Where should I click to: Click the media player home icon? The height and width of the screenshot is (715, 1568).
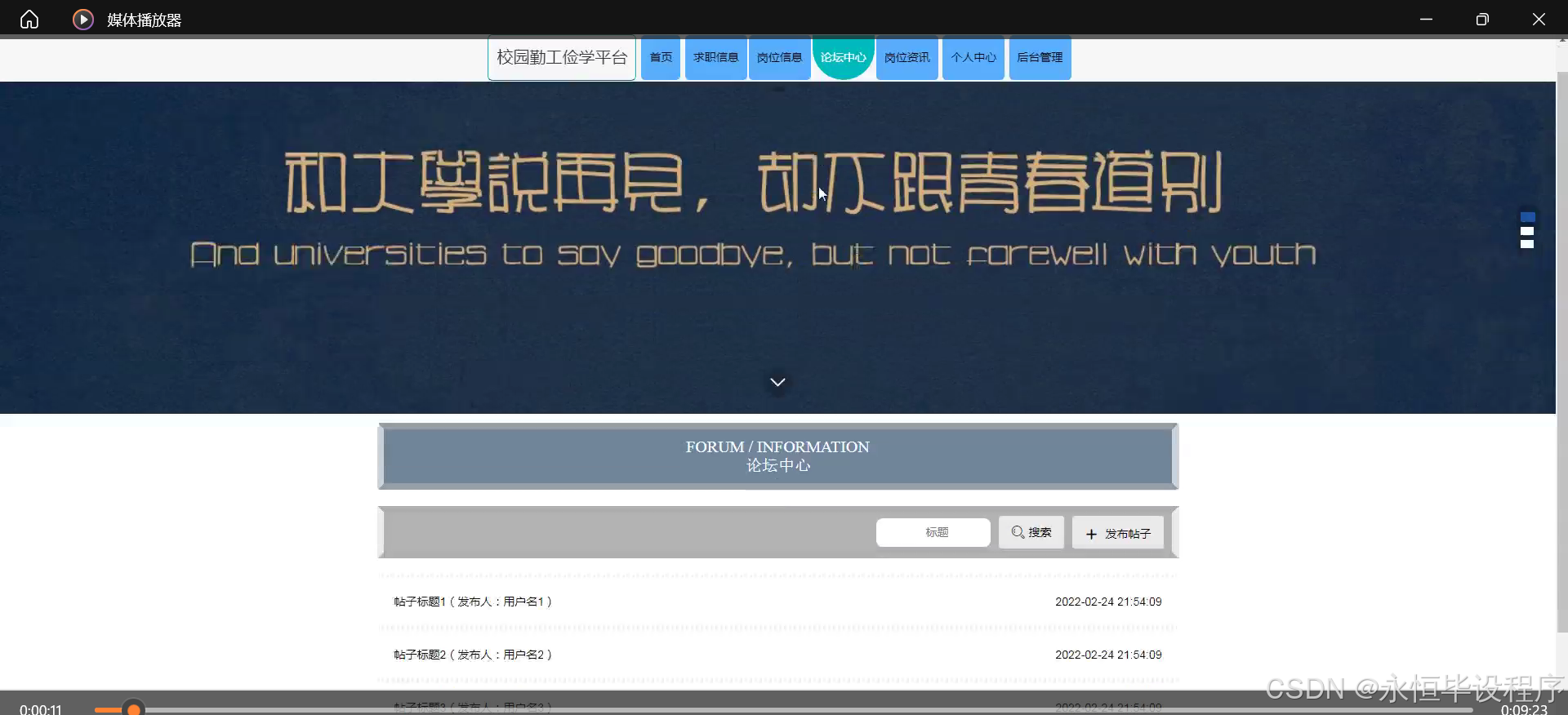pos(29,19)
